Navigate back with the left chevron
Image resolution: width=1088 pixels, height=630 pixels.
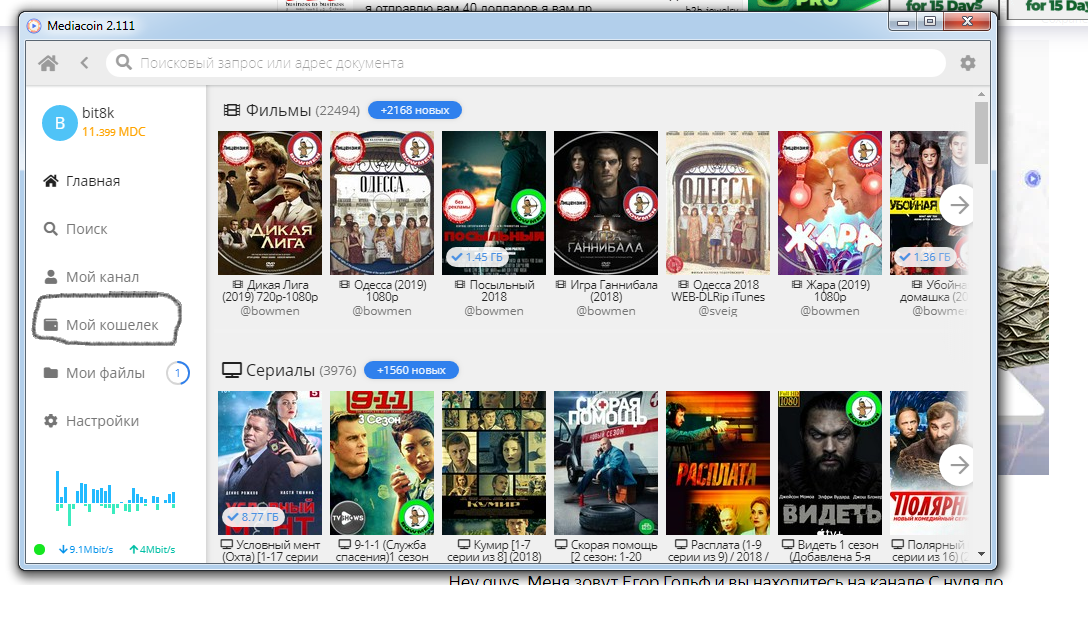(x=85, y=63)
